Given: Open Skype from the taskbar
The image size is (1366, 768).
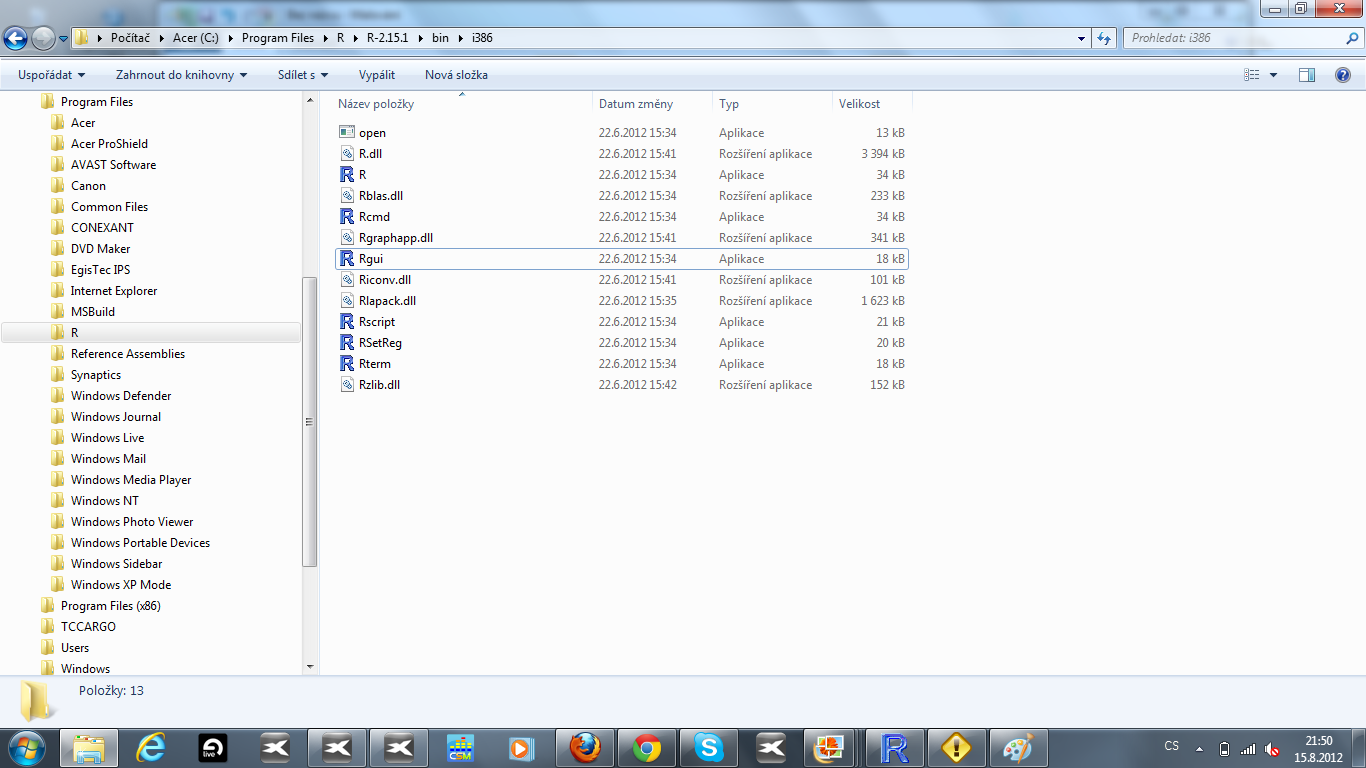Looking at the screenshot, I should (x=709, y=747).
